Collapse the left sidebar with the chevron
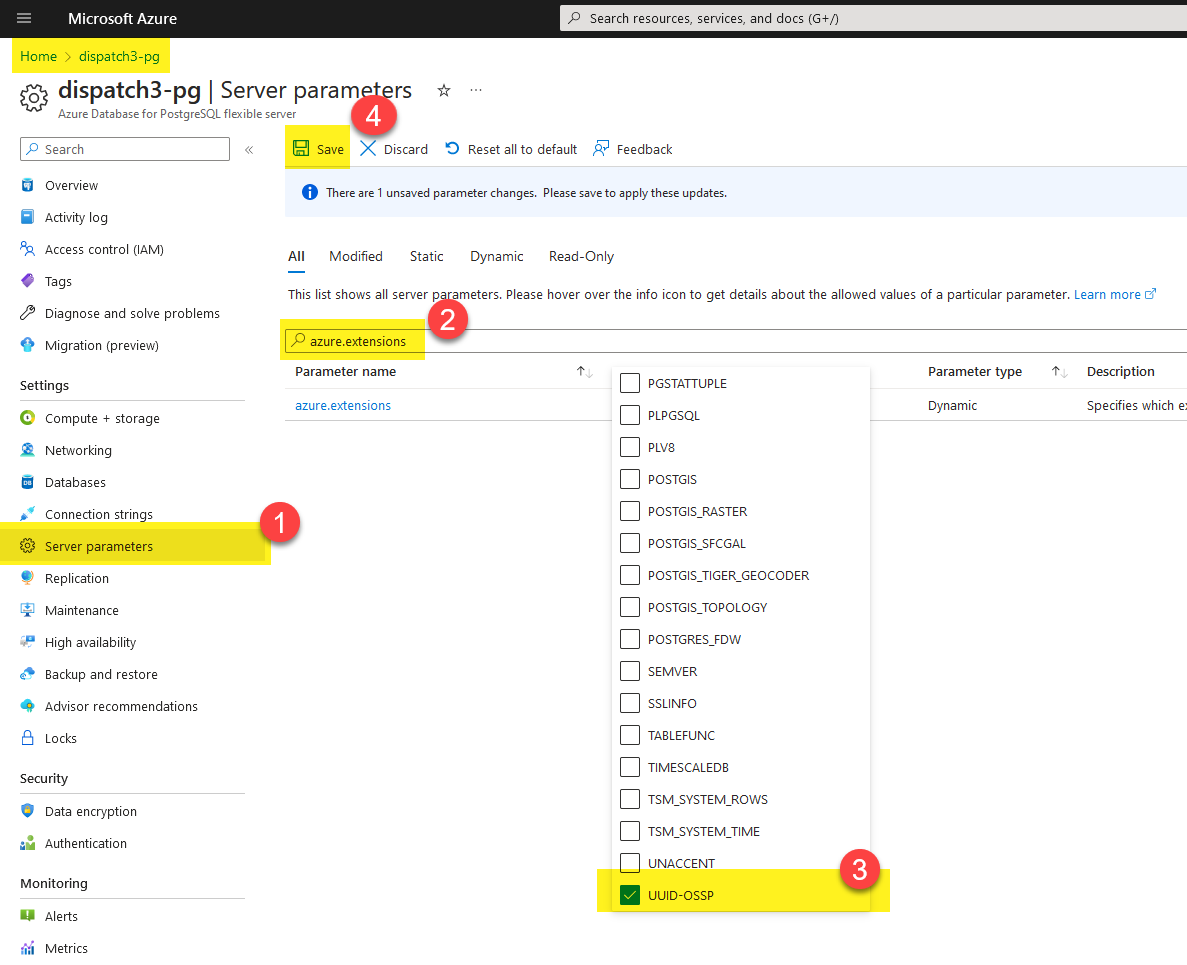 [x=249, y=150]
